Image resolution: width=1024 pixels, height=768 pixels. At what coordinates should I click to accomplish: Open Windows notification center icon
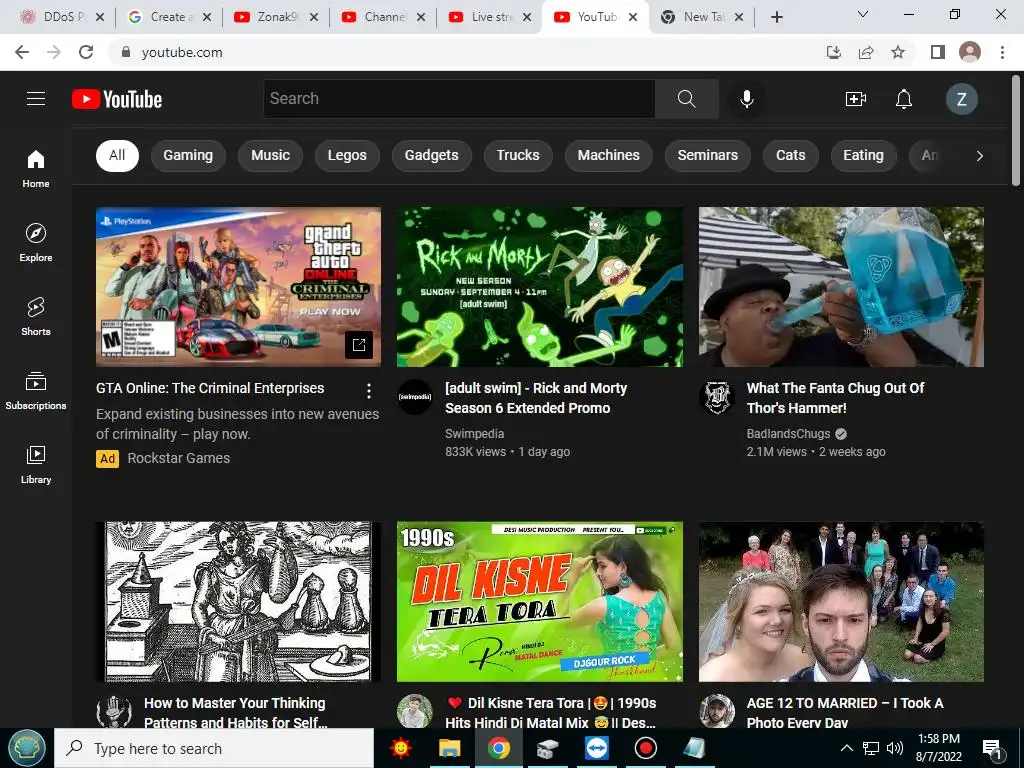[x=993, y=748]
